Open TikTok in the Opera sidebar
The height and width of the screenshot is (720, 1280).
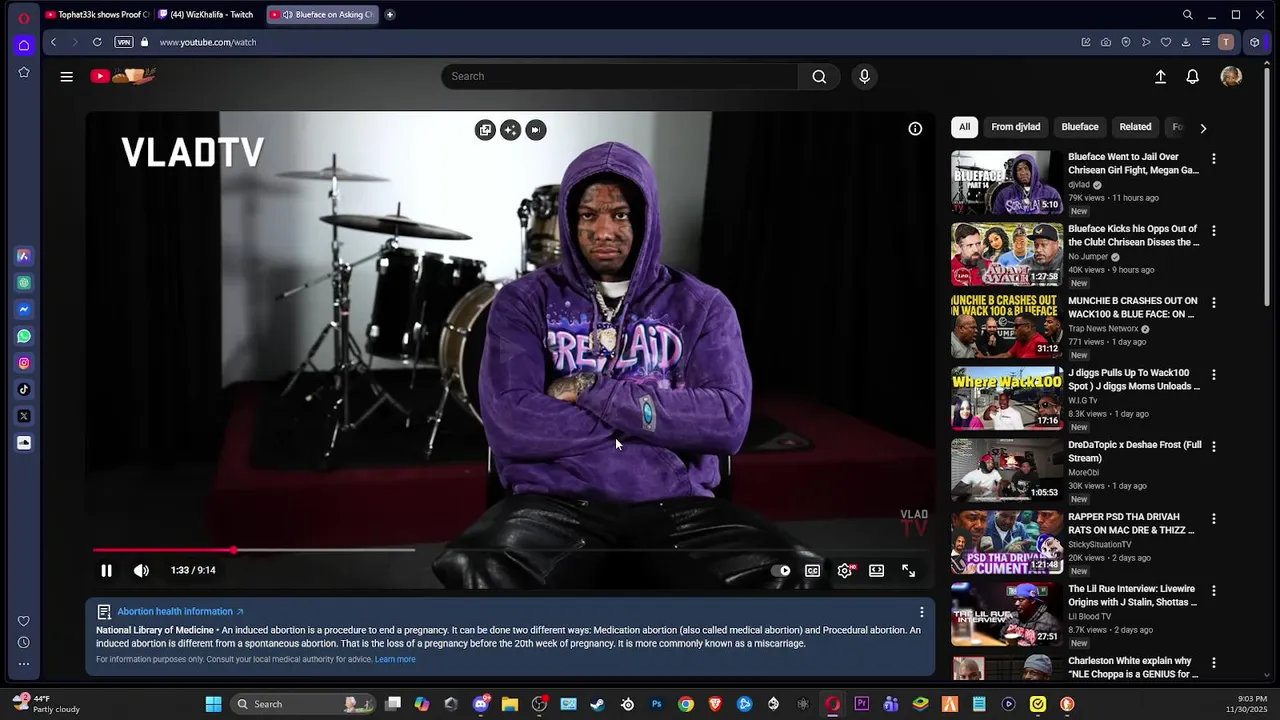point(24,389)
